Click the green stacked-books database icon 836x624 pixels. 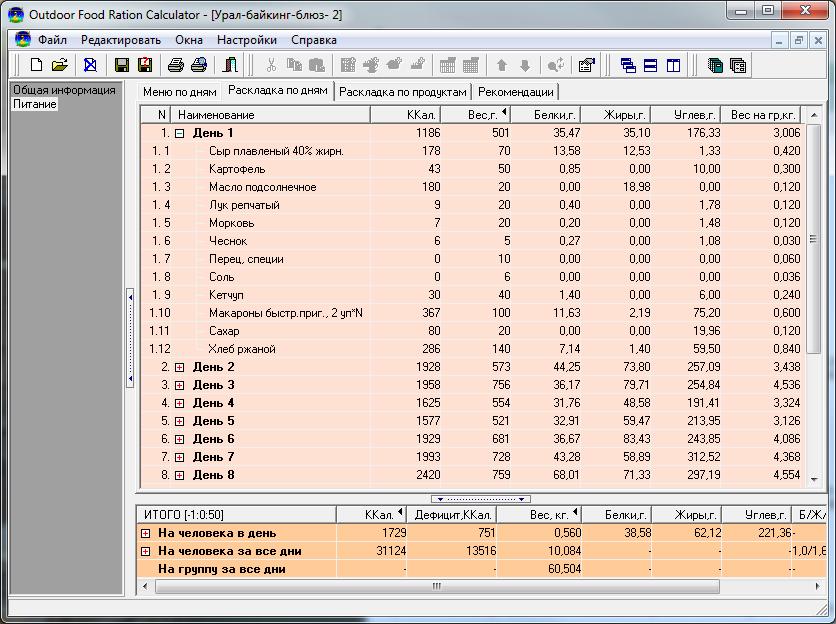pyautogui.click(x=715, y=66)
